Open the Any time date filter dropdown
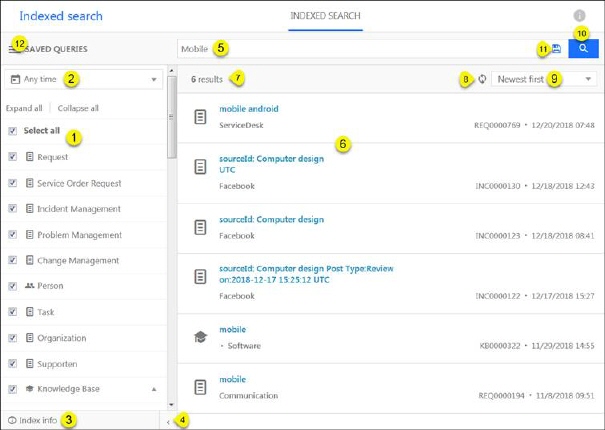Screen dimensions: 605x430 point(84,79)
